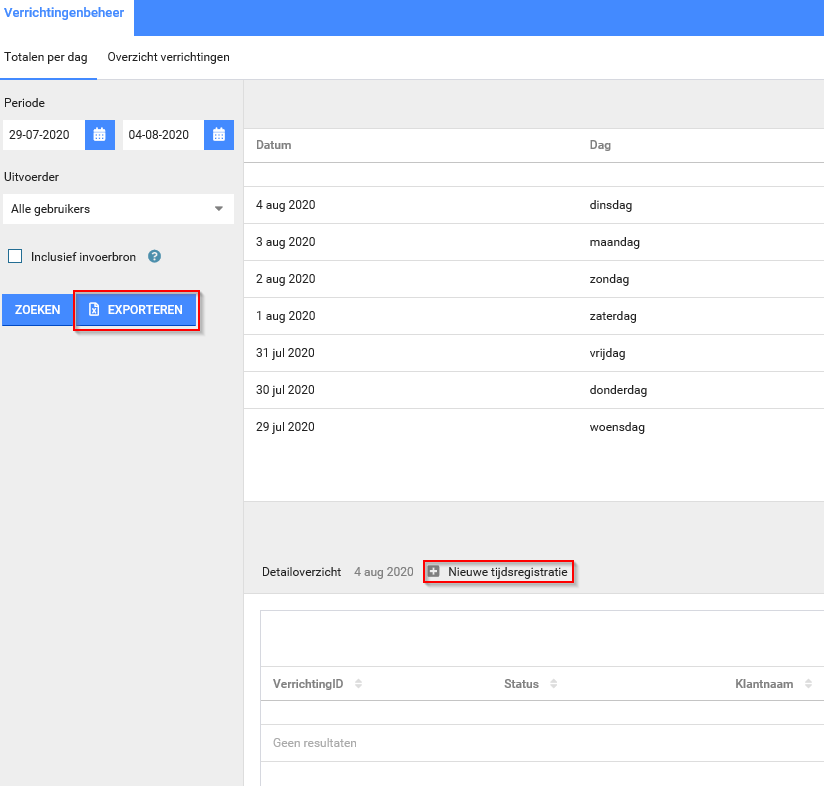Click the help icon beside Inclusief invoerbron
Viewport: 824px width, 786px height.
(x=155, y=257)
